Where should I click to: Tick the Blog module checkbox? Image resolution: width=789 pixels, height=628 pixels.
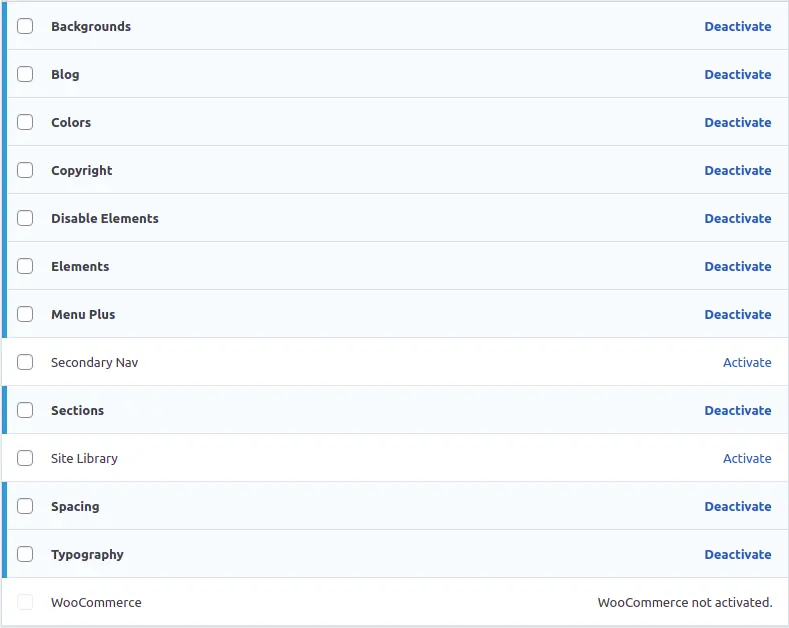pos(25,74)
